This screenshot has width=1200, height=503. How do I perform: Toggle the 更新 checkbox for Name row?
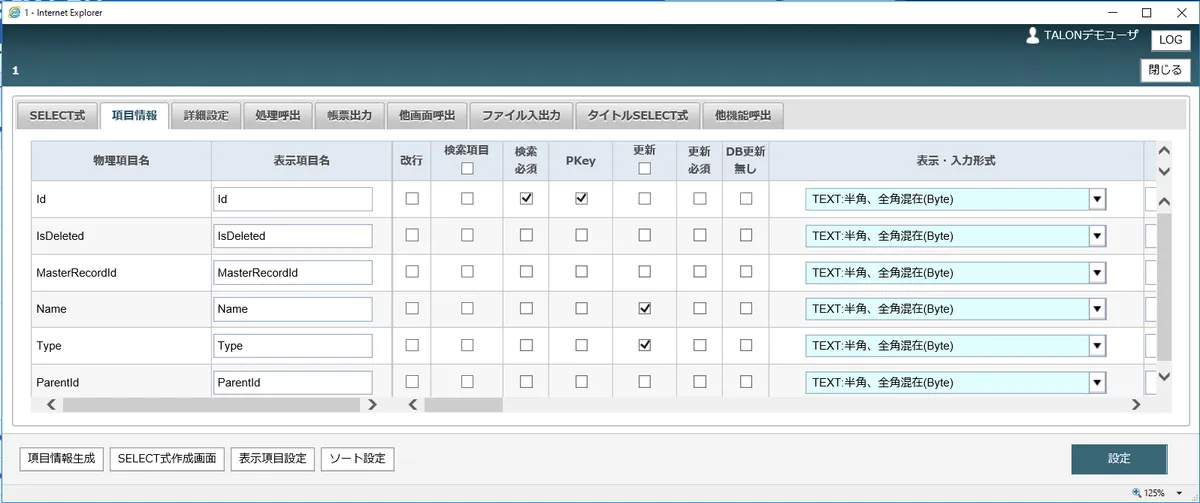644,309
